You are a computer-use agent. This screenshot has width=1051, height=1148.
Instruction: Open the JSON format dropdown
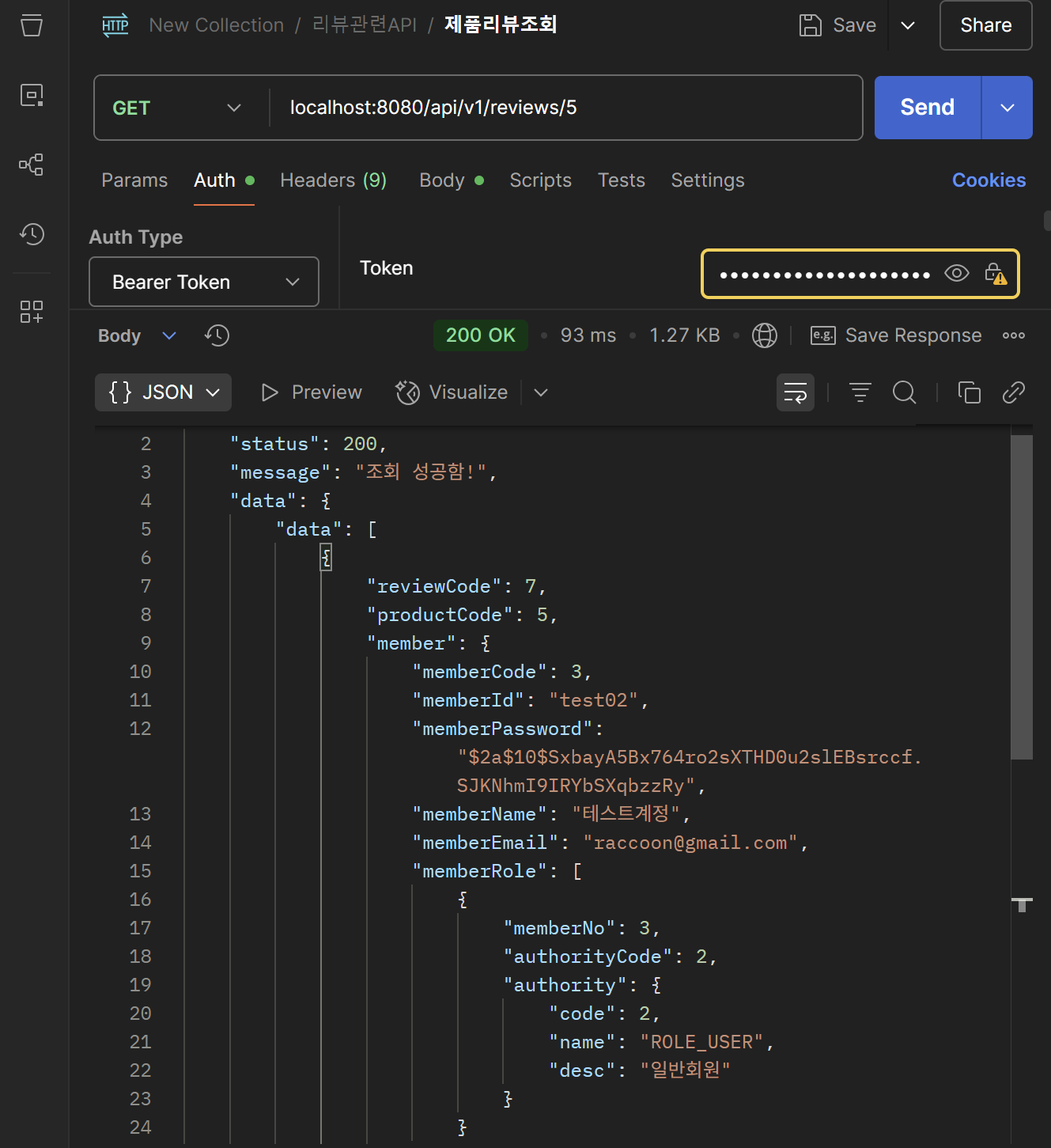tap(163, 392)
